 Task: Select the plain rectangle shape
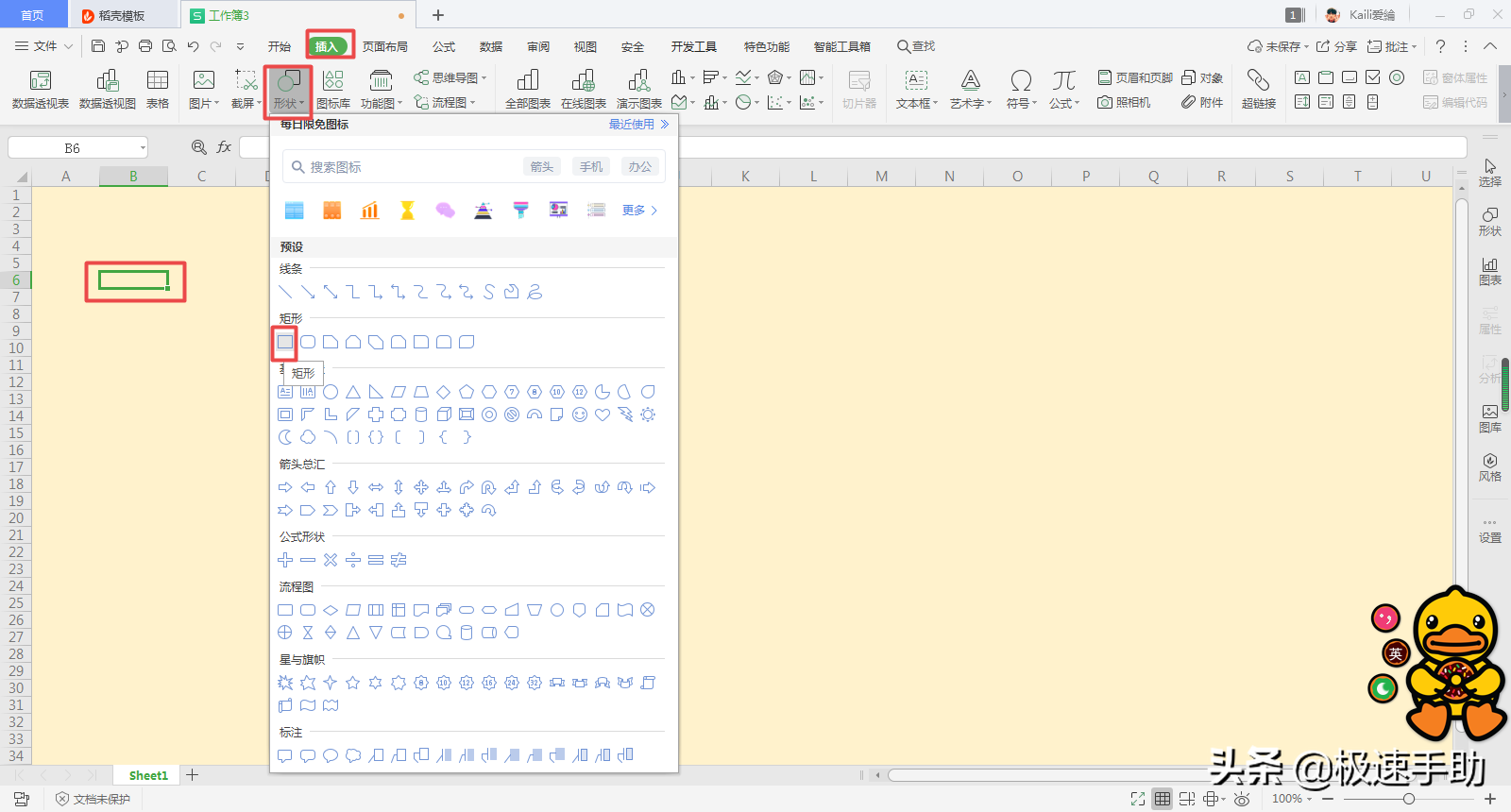285,342
